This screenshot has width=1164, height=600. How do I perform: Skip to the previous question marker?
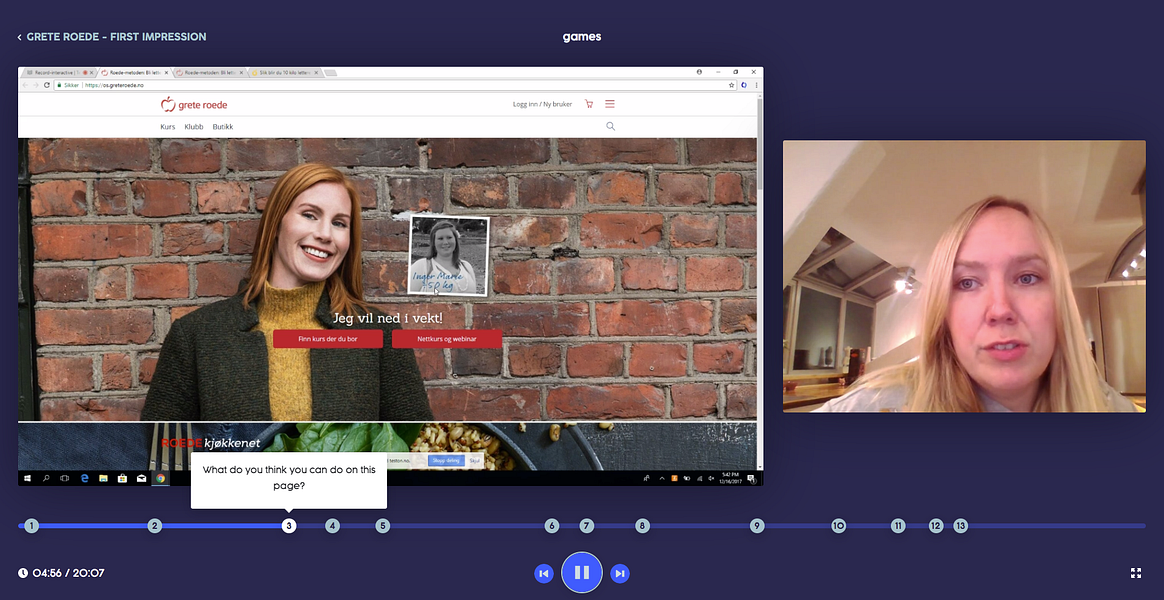click(544, 573)
